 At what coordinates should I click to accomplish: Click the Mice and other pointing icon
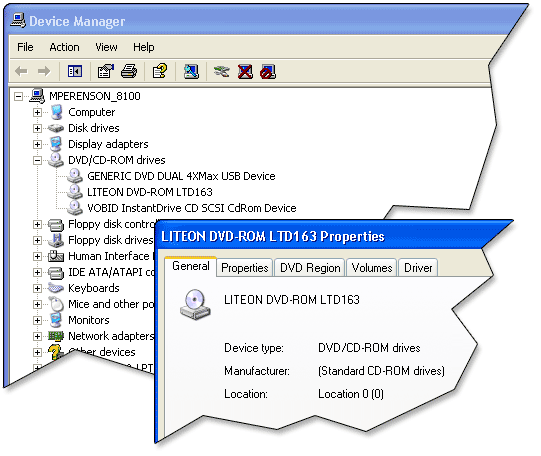pyautogui.click(x=57, y=304)
